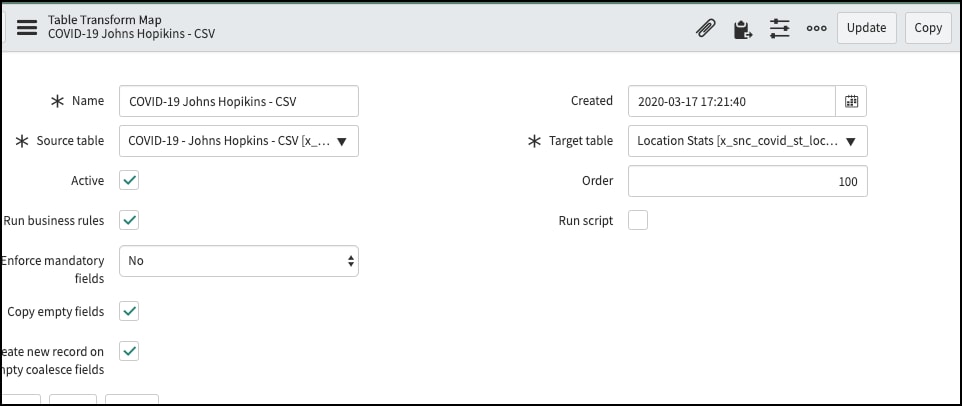Click the paperclip attachments icon
Image resolution: width=962 pixels, height=406 pixels.
(705, 28)
